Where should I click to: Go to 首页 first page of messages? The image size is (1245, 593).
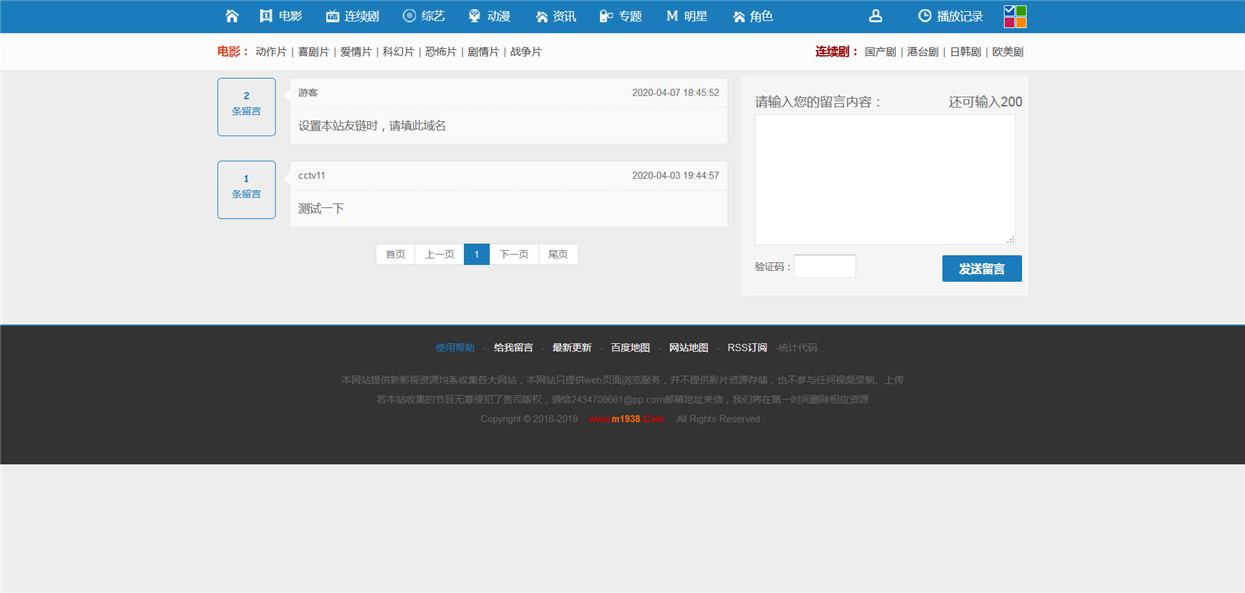coord(396,254)
